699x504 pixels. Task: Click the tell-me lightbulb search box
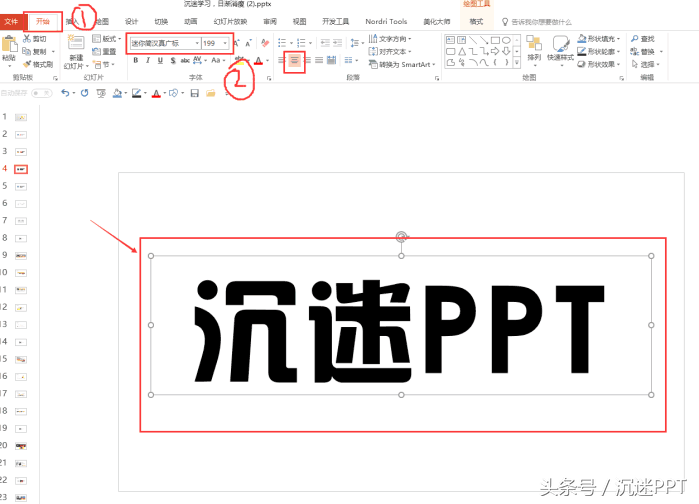[537, 21]
